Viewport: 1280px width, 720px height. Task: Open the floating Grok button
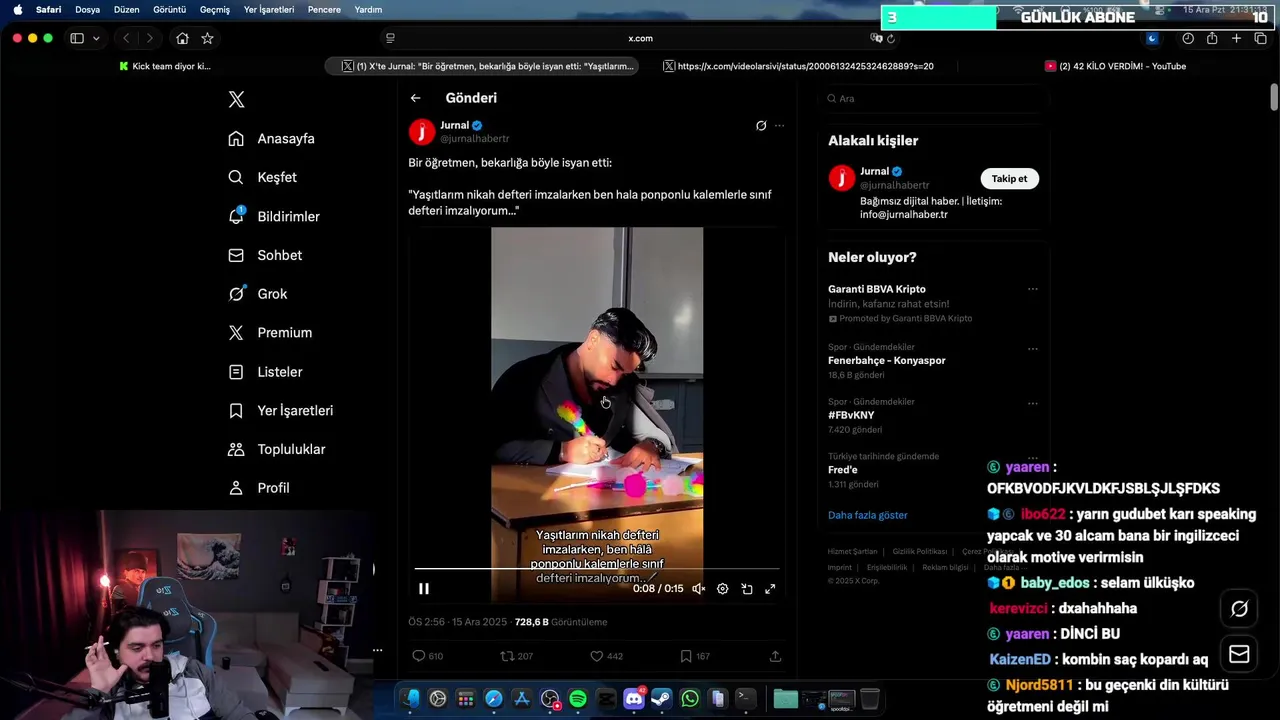click(1239, 609)
